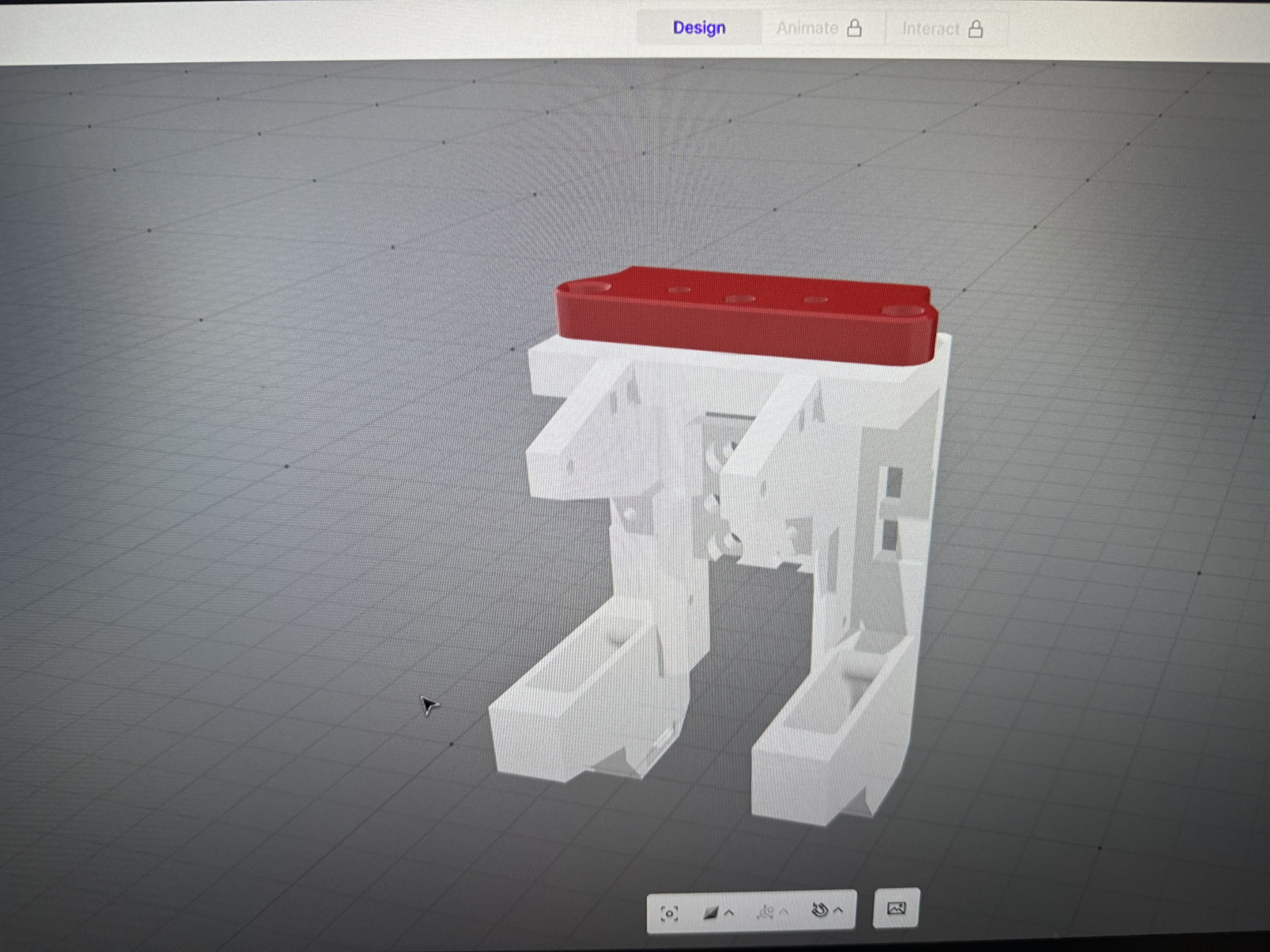Expand the magnet snapping options chevron
The height and width of the screenshot is (952, 1270).
838,910
